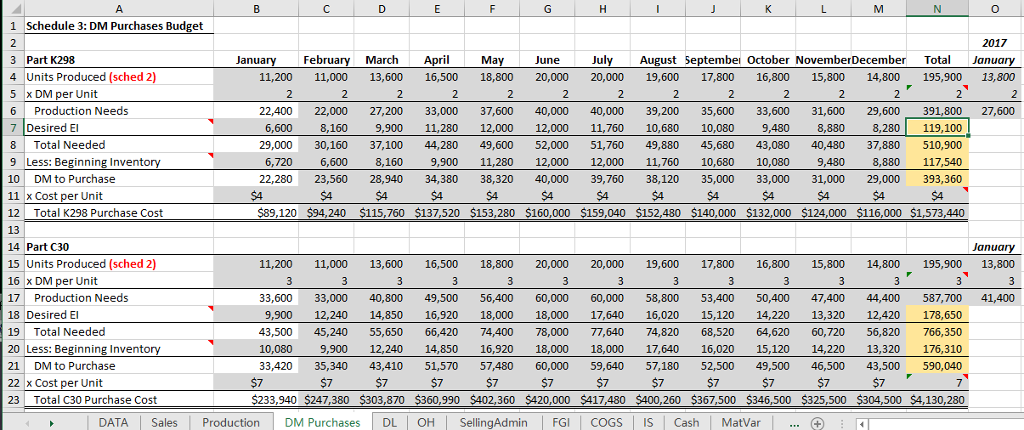1024x430 pixels.
Task: Select row 7 header
Action: pyautogui.click(x=11, y=127)
